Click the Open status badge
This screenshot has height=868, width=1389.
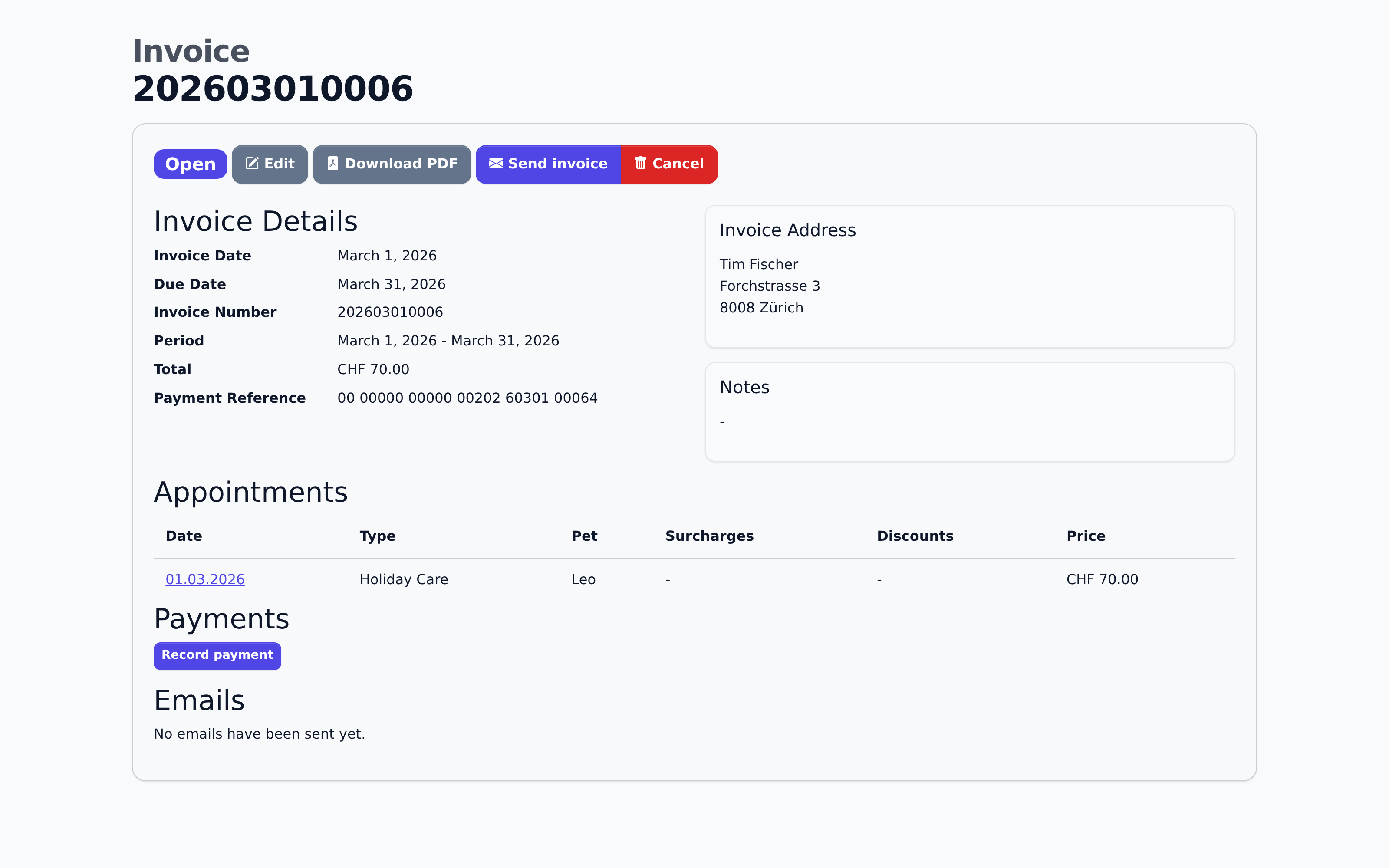point(190,164)
